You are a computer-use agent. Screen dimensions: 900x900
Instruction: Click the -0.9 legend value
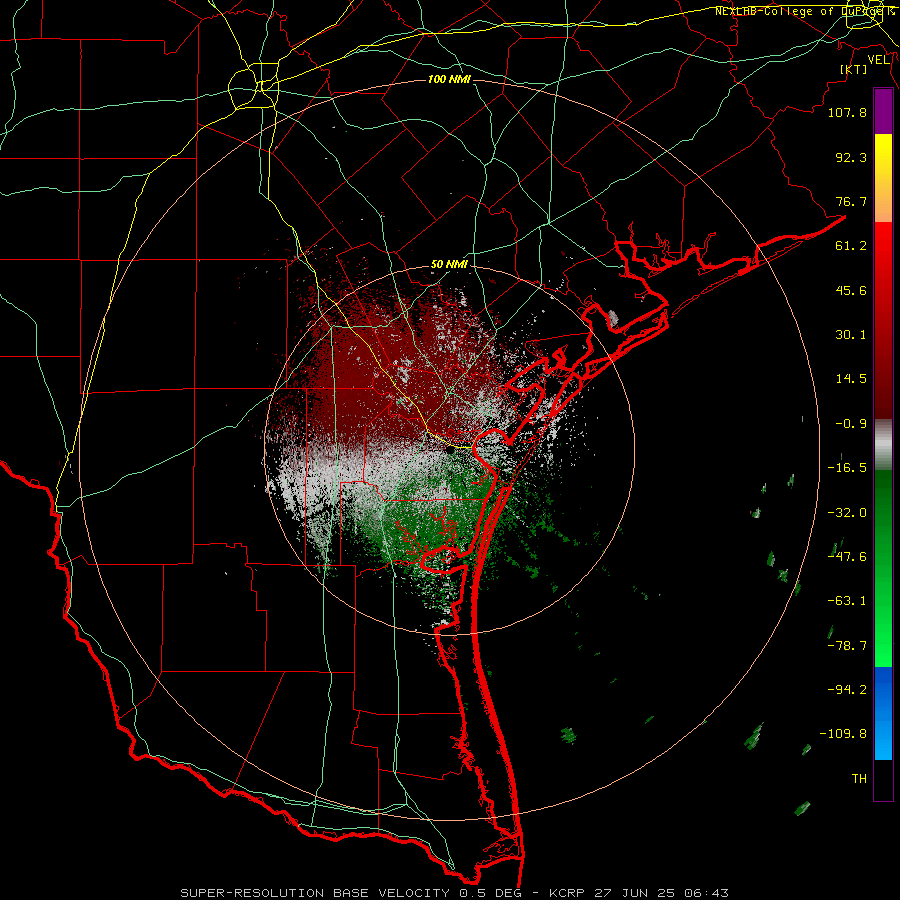[x=851, y=424]
